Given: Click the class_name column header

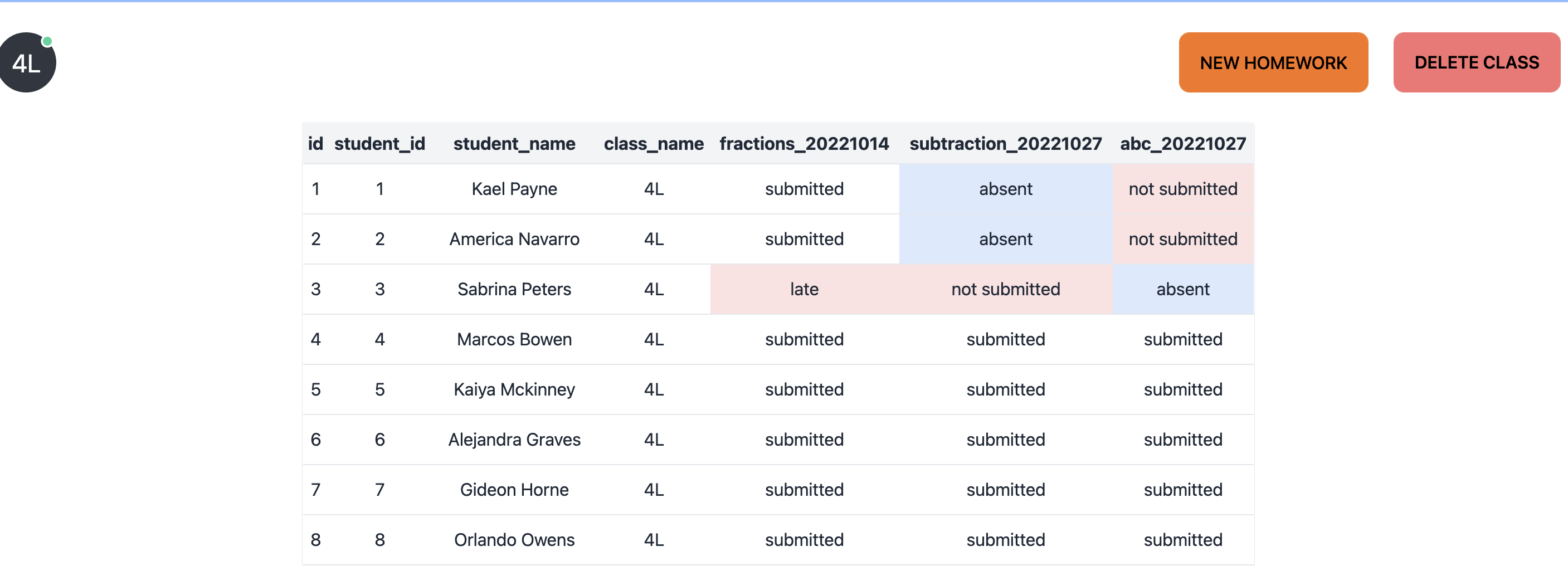Looking at the screenshot, I should pyautogui.click(x=653, y=144).
